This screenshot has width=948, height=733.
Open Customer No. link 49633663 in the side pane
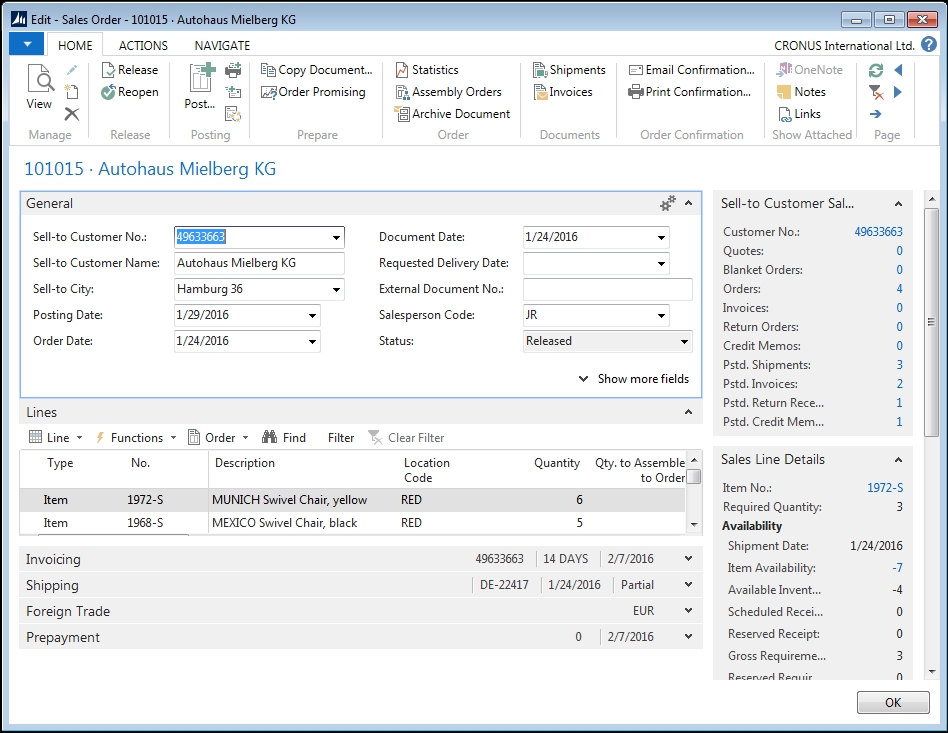878,232
